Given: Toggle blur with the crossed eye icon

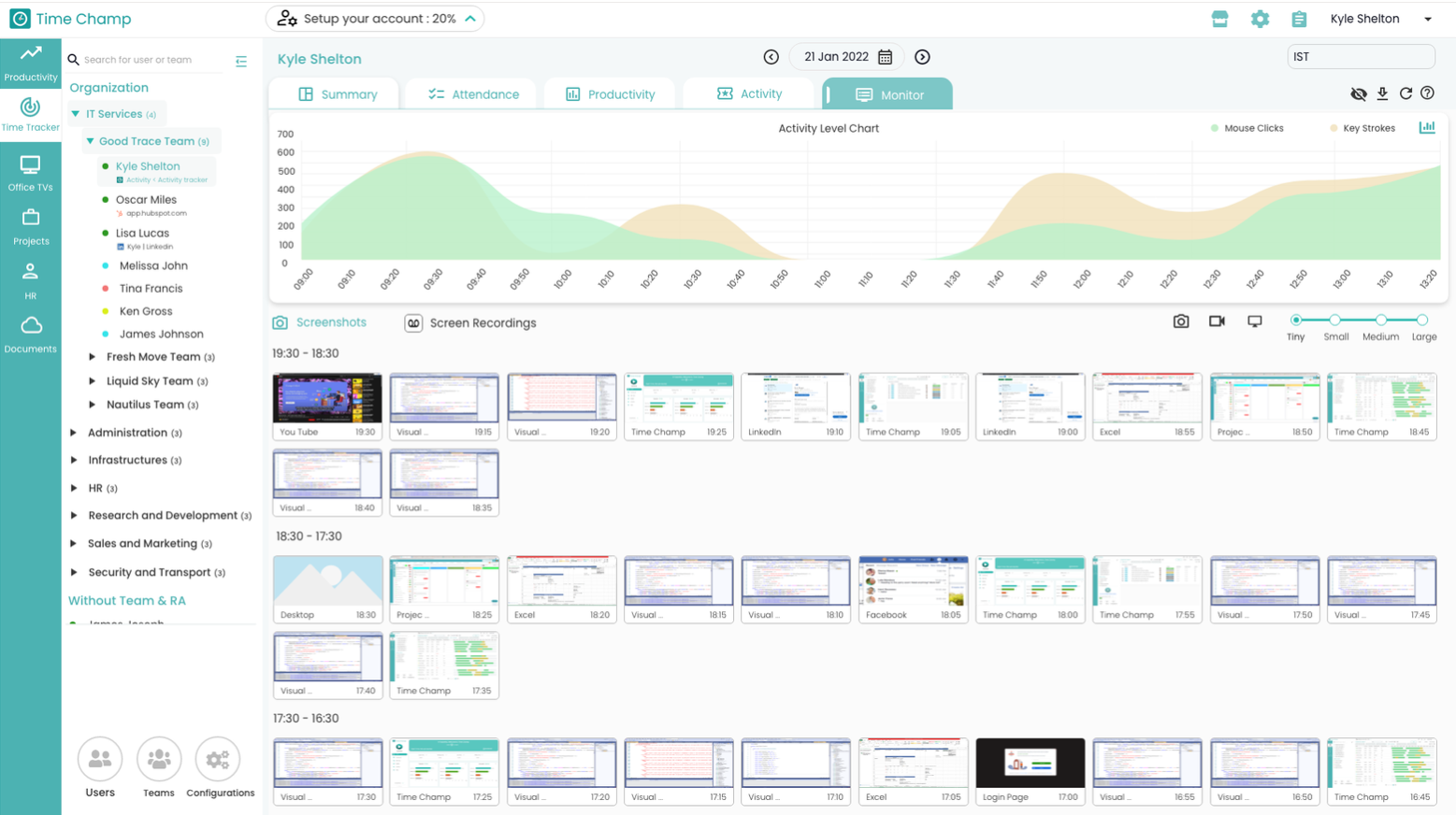Looking at the screenshot, I should (x=1359, y=93).
